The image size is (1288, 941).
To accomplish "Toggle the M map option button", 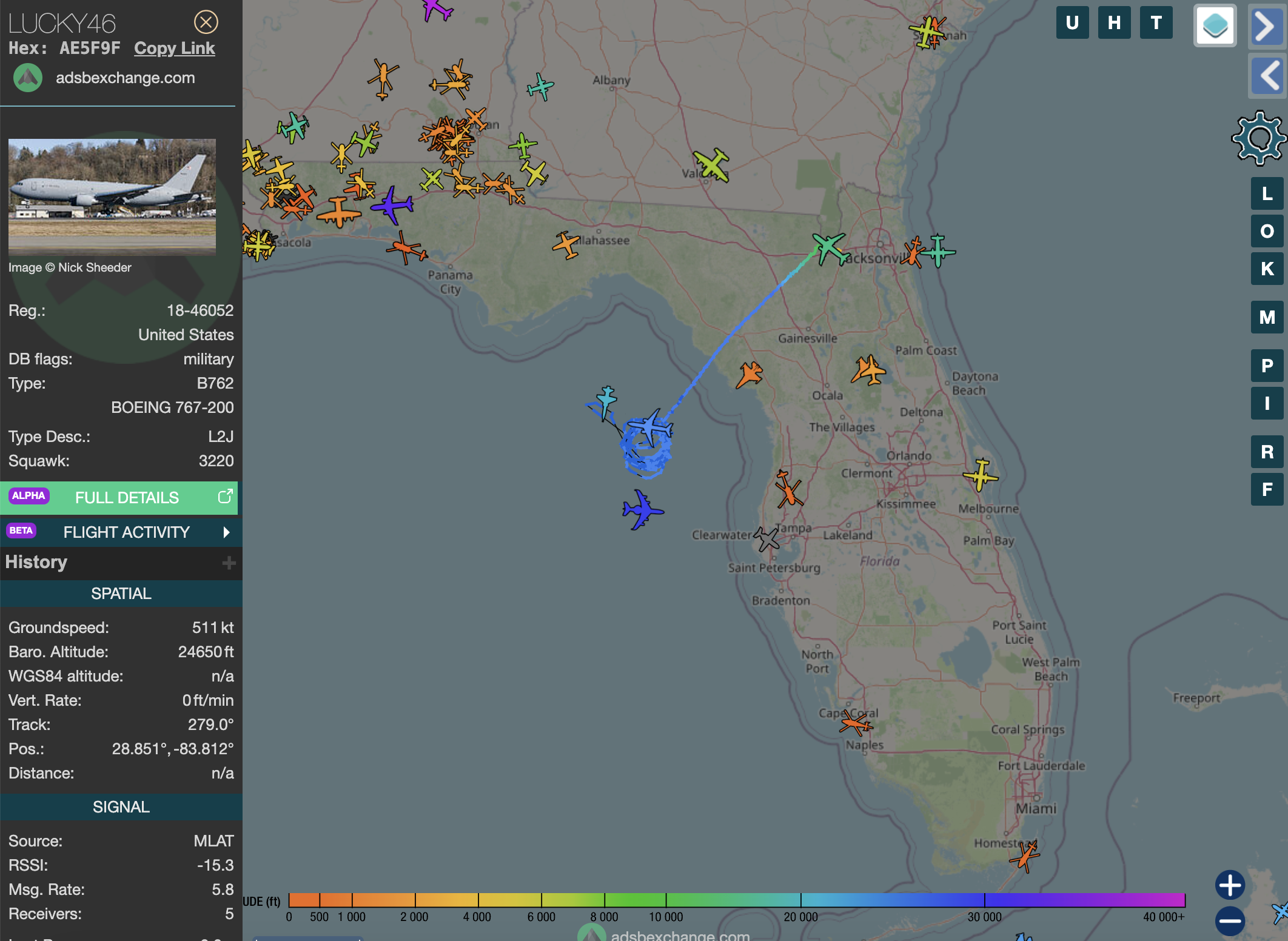I will coord(1267,317).
